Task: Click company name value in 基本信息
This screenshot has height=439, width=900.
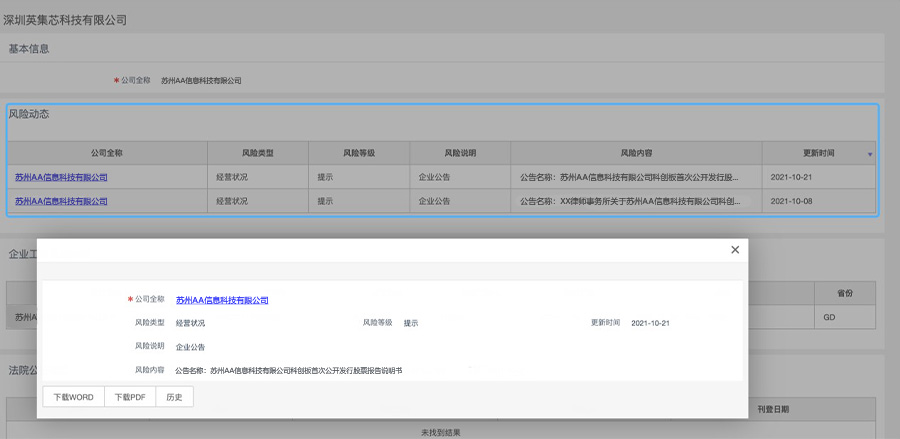Action: point(201,81)
